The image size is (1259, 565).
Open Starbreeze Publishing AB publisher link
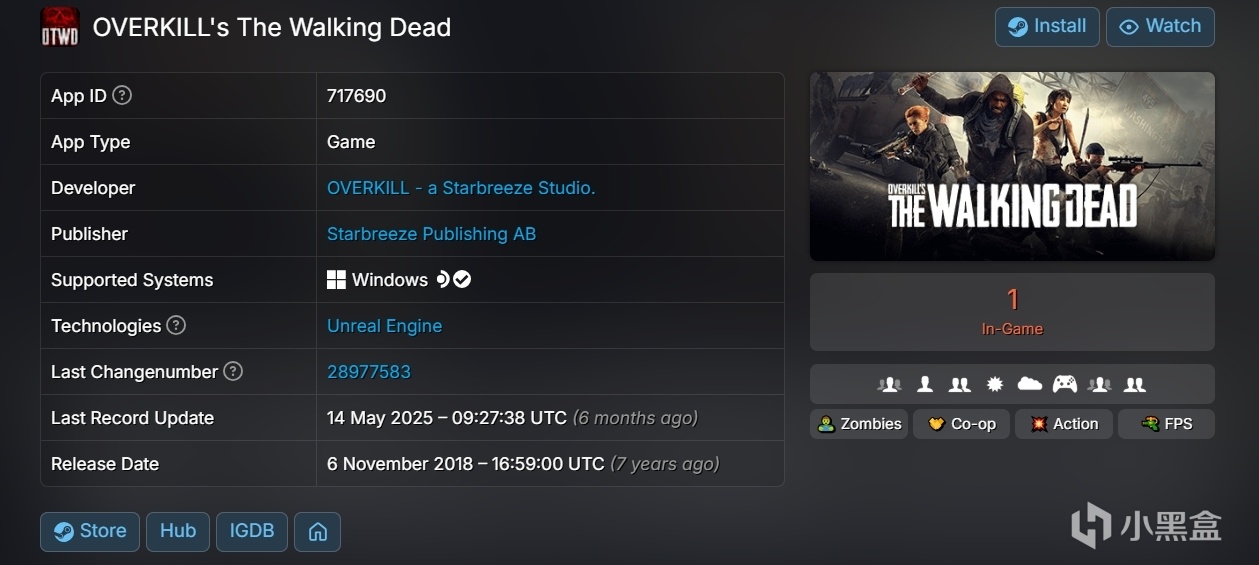pyautogui.click(x=431, y=234)
